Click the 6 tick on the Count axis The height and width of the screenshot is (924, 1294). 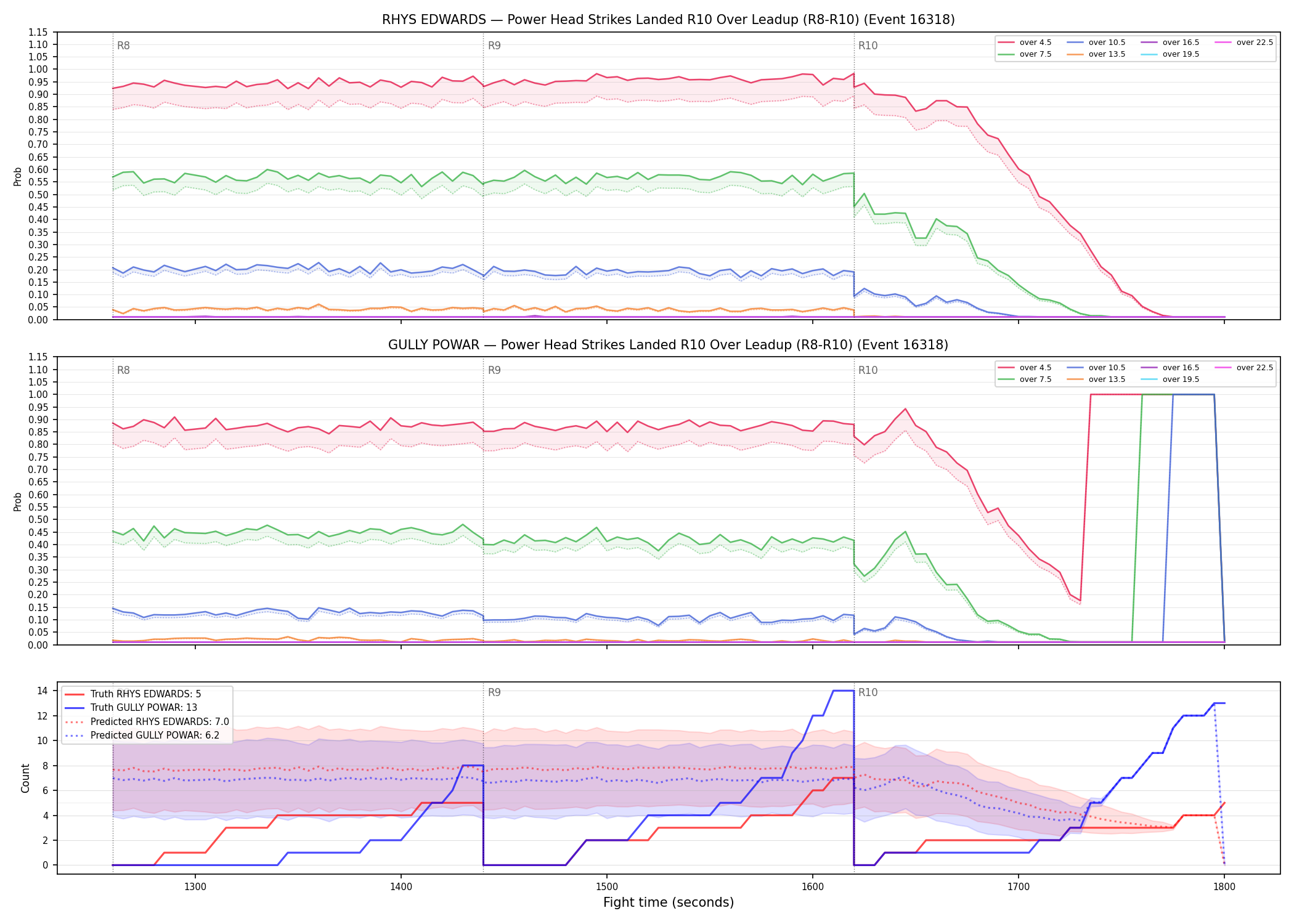point(46,790)
